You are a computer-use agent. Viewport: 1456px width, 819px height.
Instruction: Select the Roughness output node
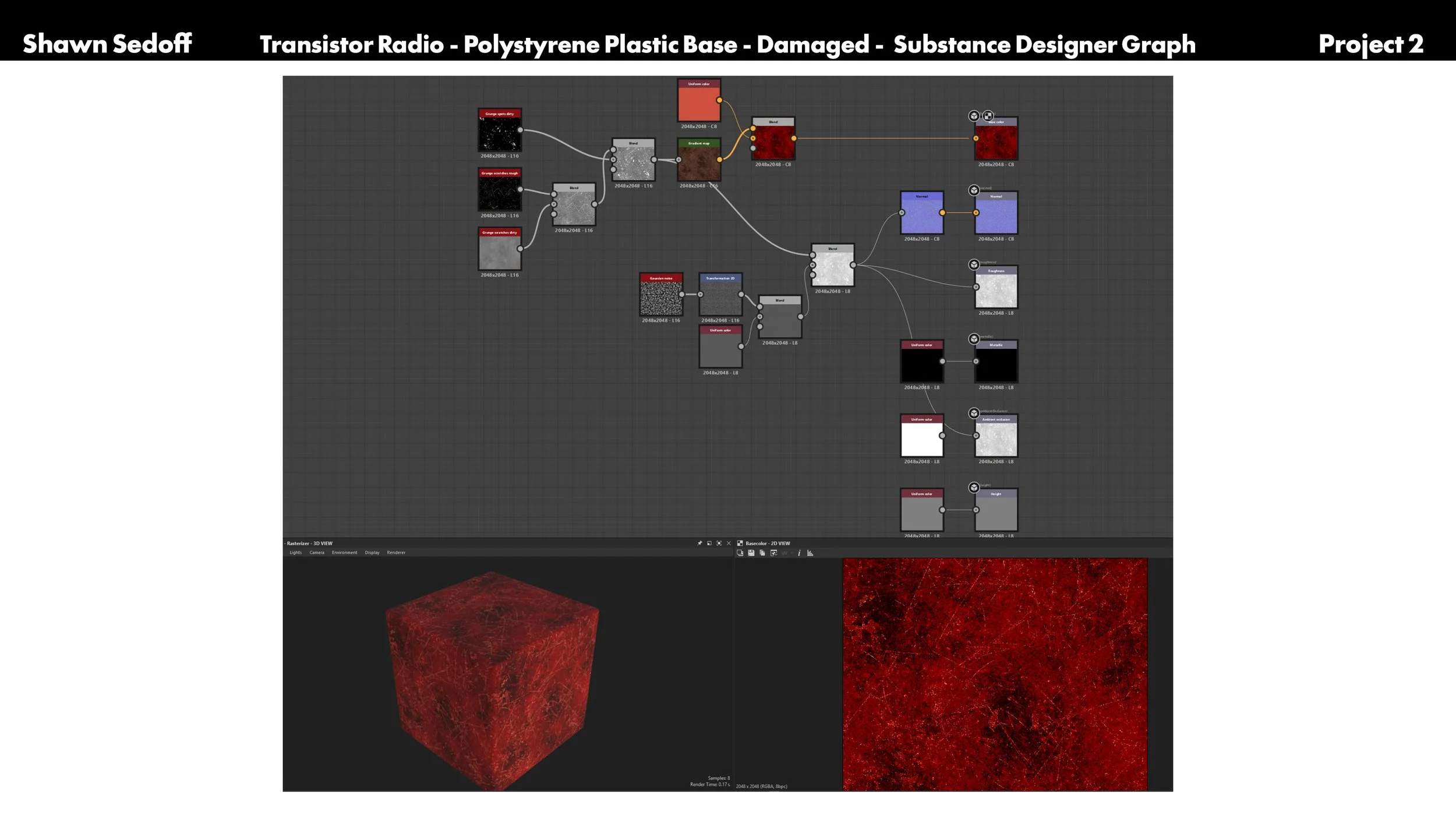click(x=996, y=287)
